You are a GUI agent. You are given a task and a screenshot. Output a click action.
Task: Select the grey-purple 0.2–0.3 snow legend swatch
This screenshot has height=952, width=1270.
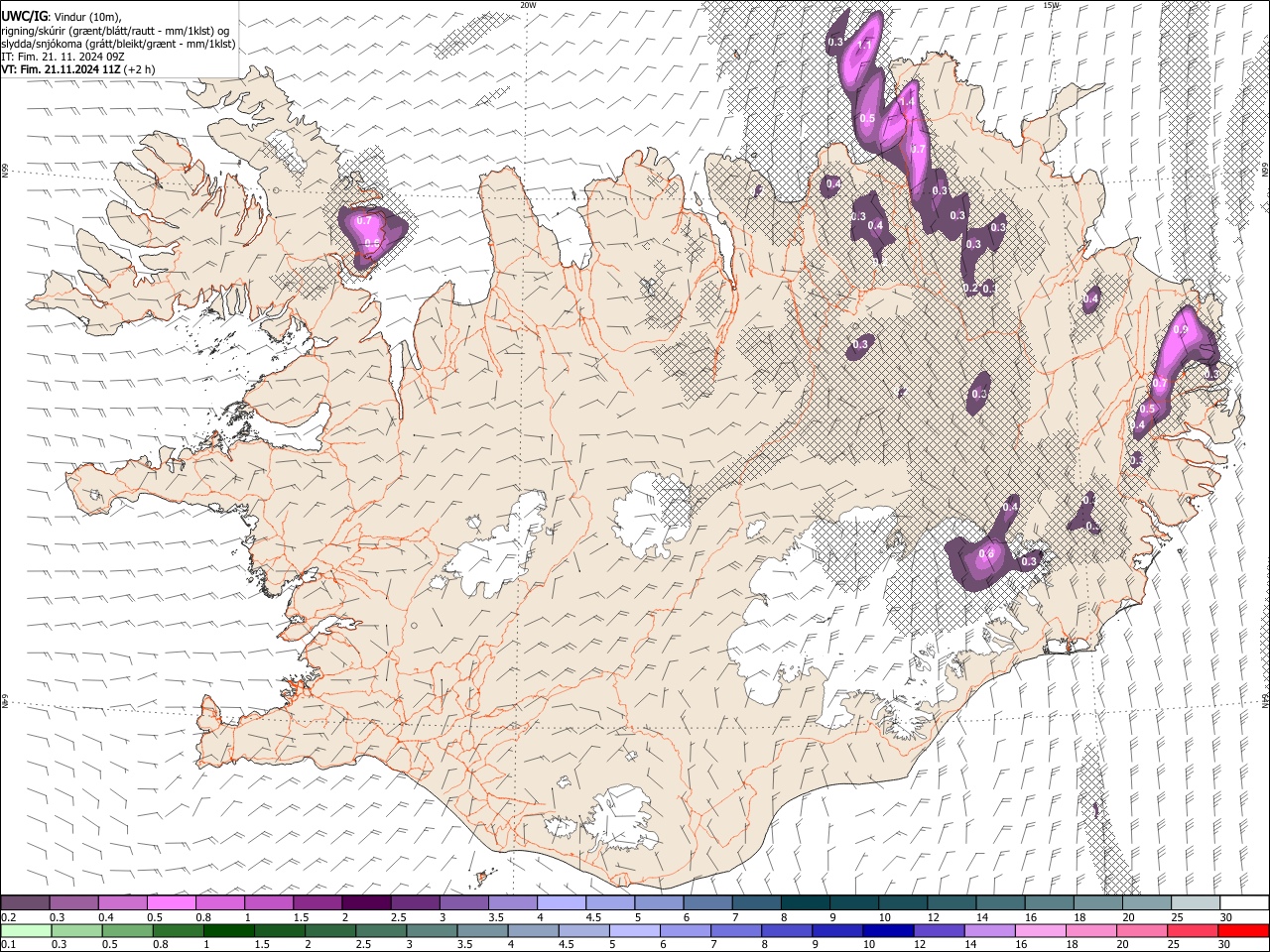pos(26,902)
